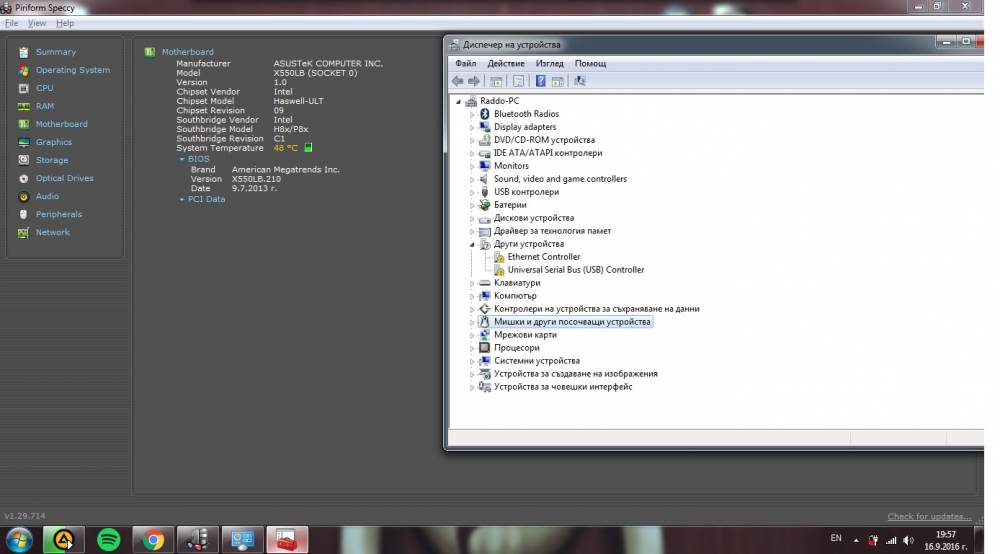Click the Forward arrow in Device Manager toolbar

tap(474, 81)
